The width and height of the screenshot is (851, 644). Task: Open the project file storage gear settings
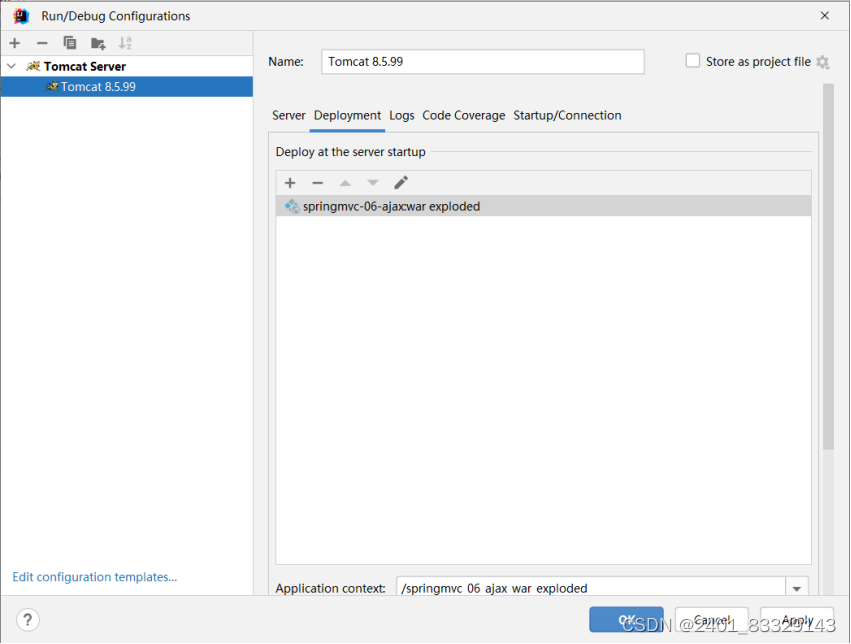click(823, 62)
